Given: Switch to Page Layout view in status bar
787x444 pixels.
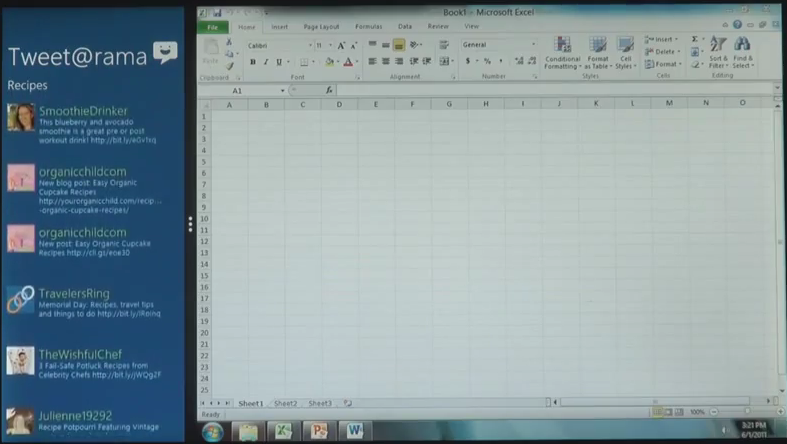Looking at the screenshot, I should pyautogui.click(x=668, y=412).
